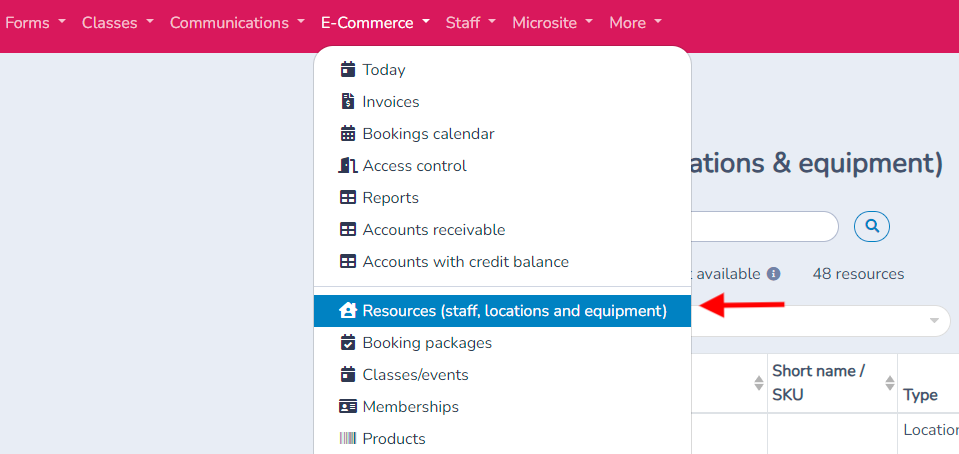
Task: Open the Classes dropdown menu
Action: 117,23
